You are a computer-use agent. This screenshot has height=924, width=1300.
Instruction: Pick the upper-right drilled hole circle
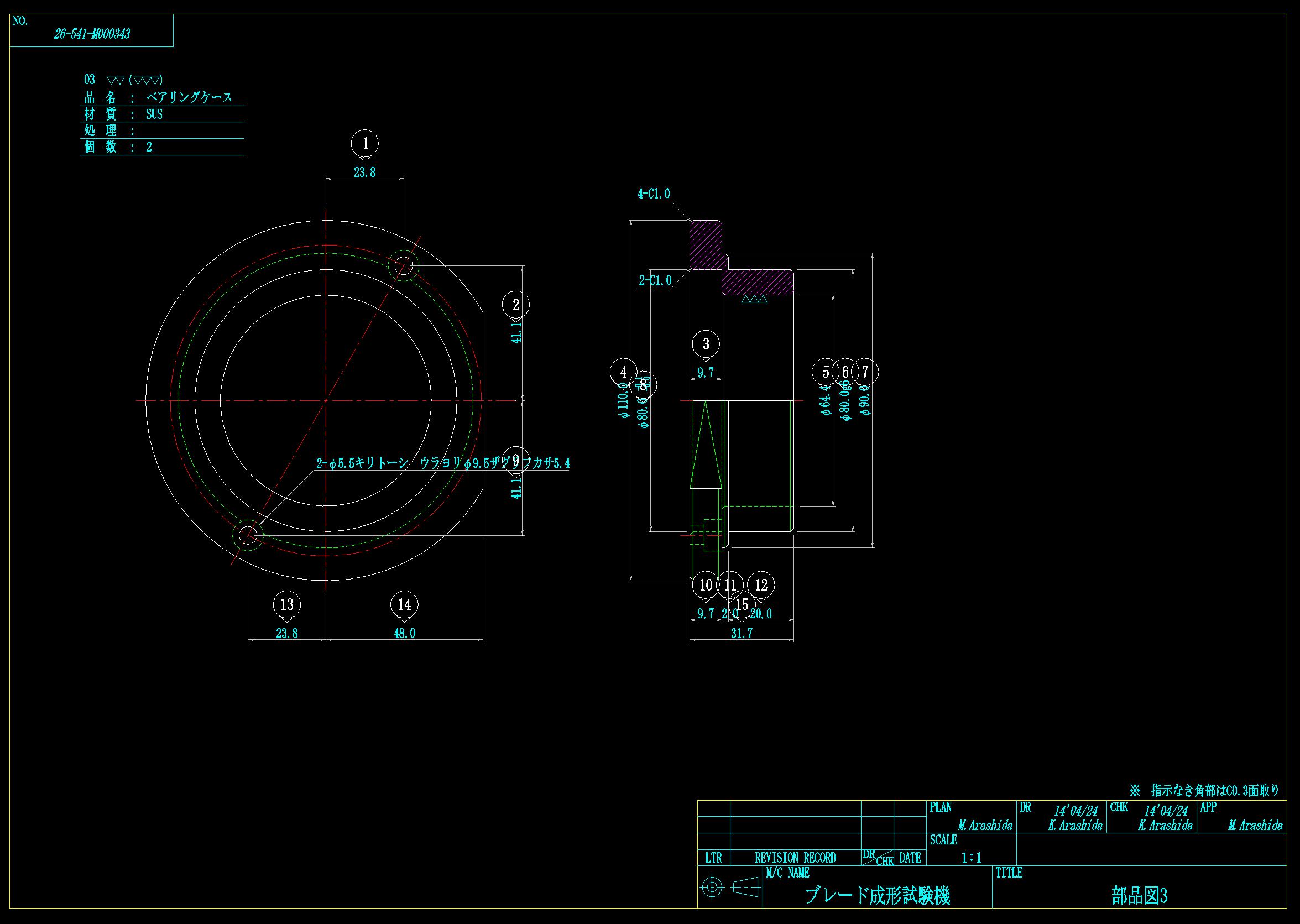(x=403, y=265)
